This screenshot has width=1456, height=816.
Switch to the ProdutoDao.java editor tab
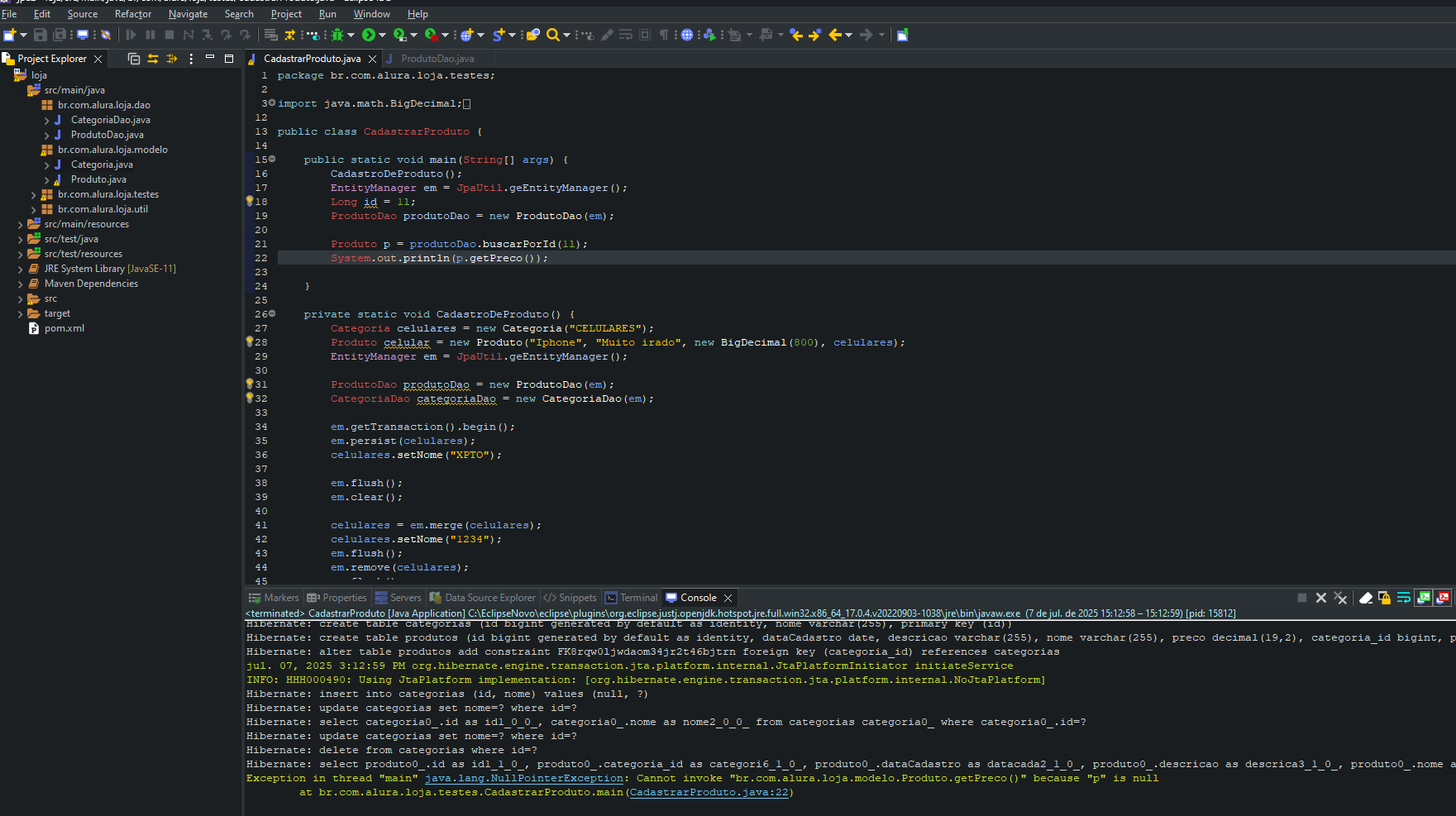pyautogui.click(x=437, y=59)
